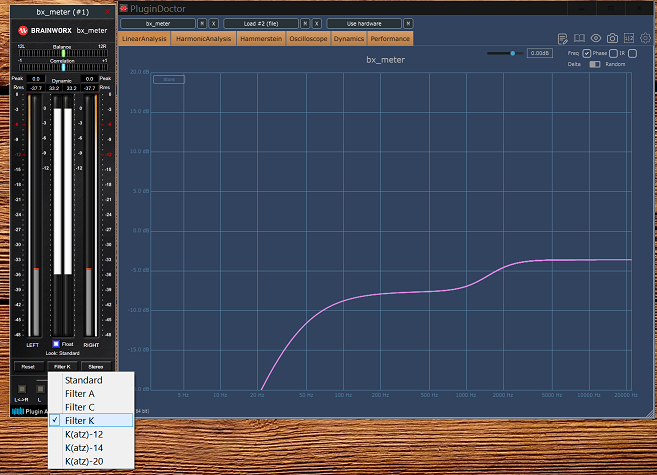Click the M button next to Use hardware
657x475 pixels.
(408, 23)
